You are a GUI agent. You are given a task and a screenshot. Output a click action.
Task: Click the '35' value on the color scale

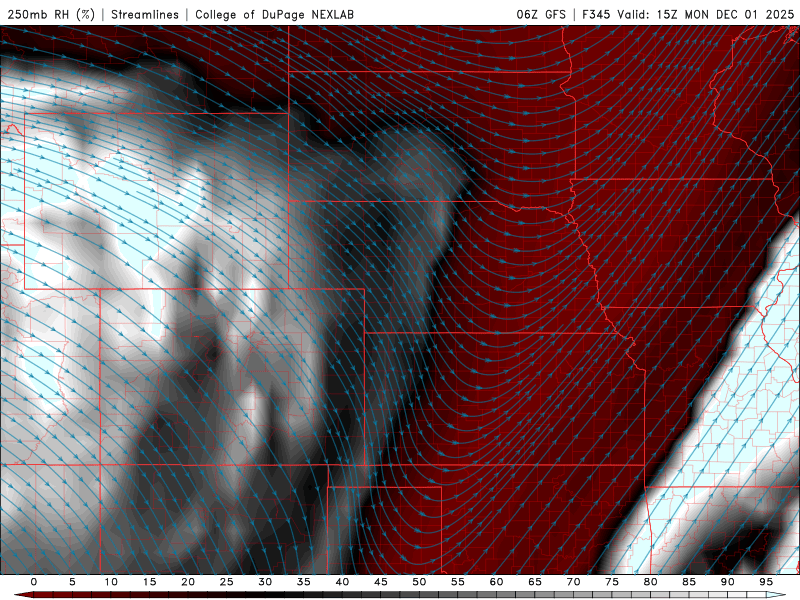[304, 582]
